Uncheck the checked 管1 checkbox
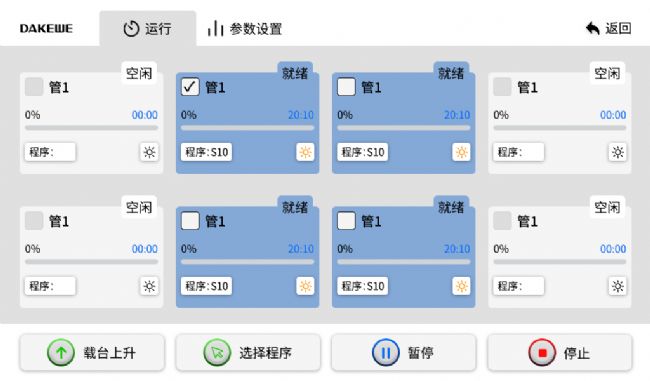This screenshot has height=381, width=650. click(190, 87)
